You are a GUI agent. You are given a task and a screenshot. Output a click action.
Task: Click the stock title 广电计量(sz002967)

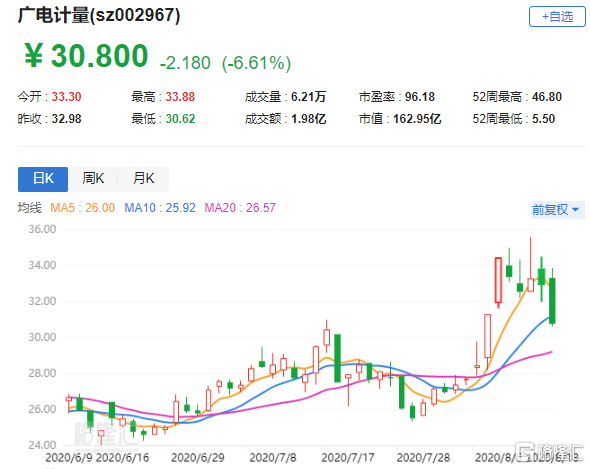(x=99, y=15)
